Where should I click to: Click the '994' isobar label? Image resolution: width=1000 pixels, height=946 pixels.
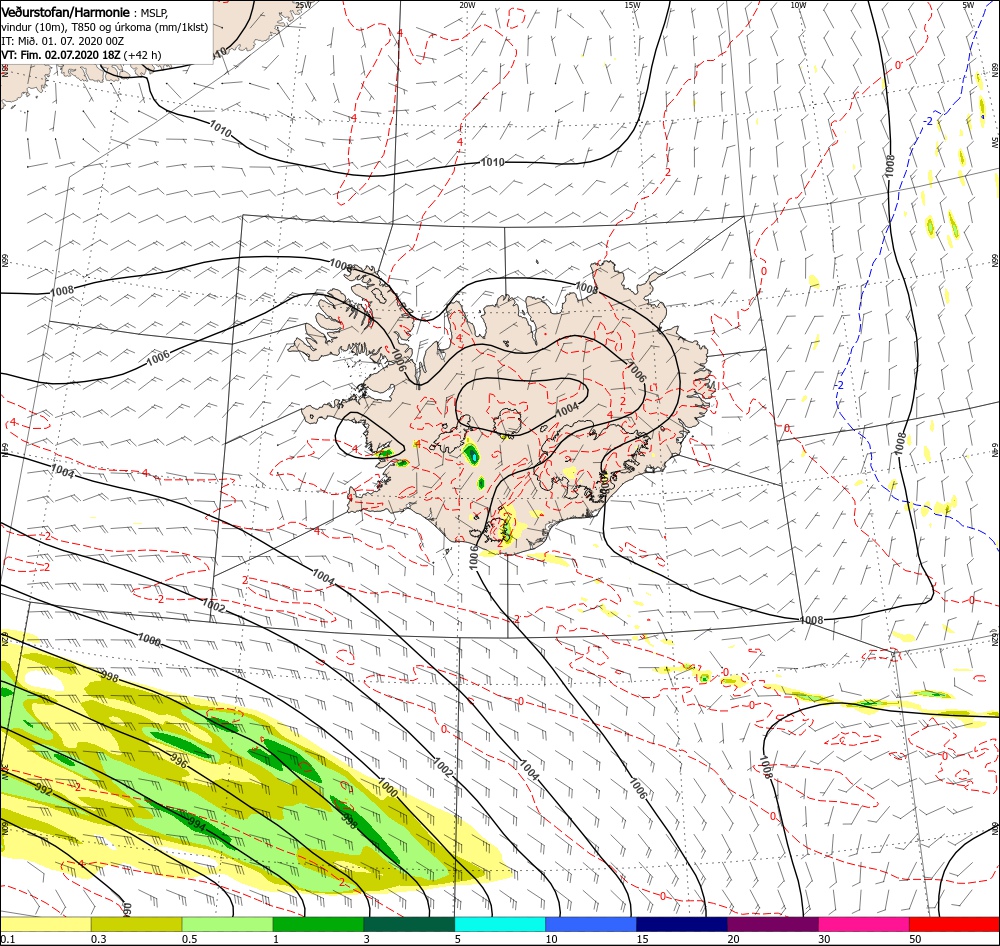click(x=197, y=826)
